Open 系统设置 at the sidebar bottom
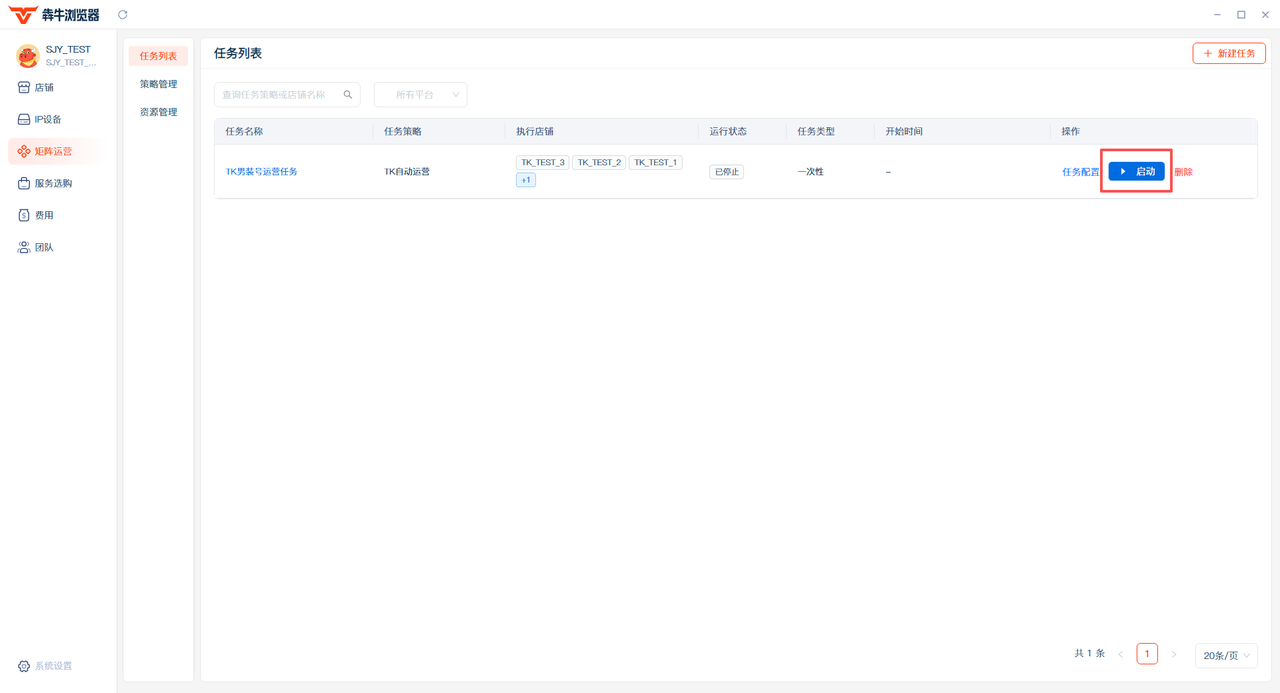This screenshot has width=1280, height=693. (52, 666)
